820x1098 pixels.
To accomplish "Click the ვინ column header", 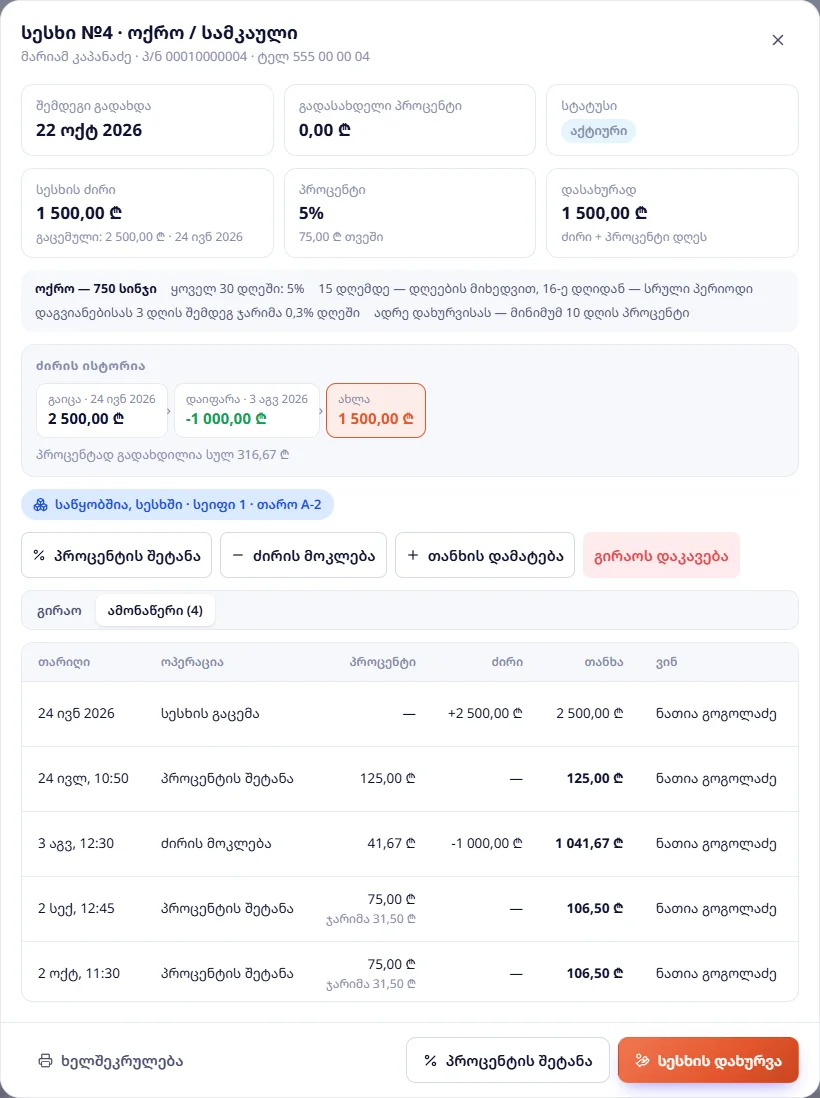I will 667,662.
